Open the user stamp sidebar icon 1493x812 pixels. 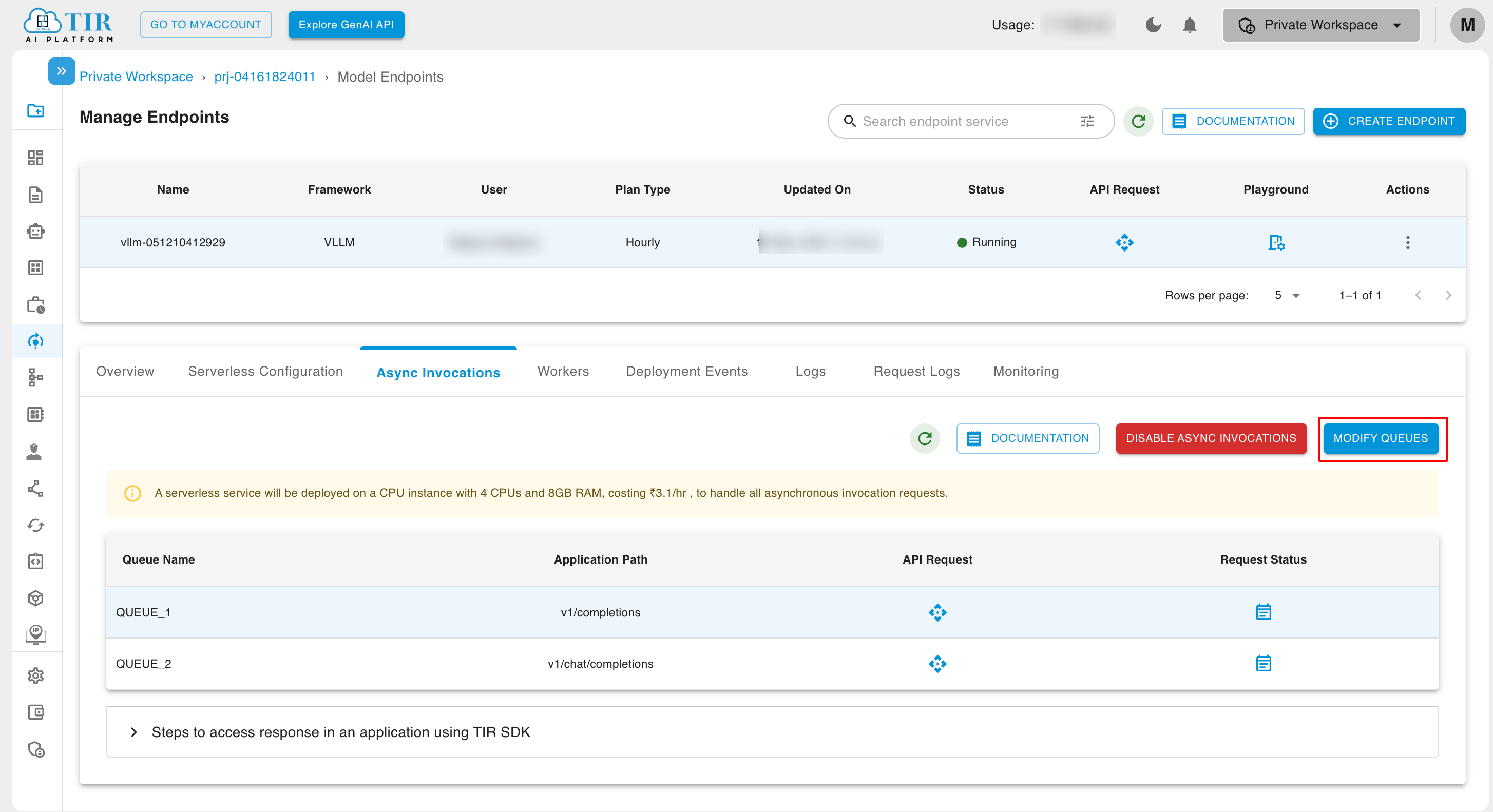[35, 452]
